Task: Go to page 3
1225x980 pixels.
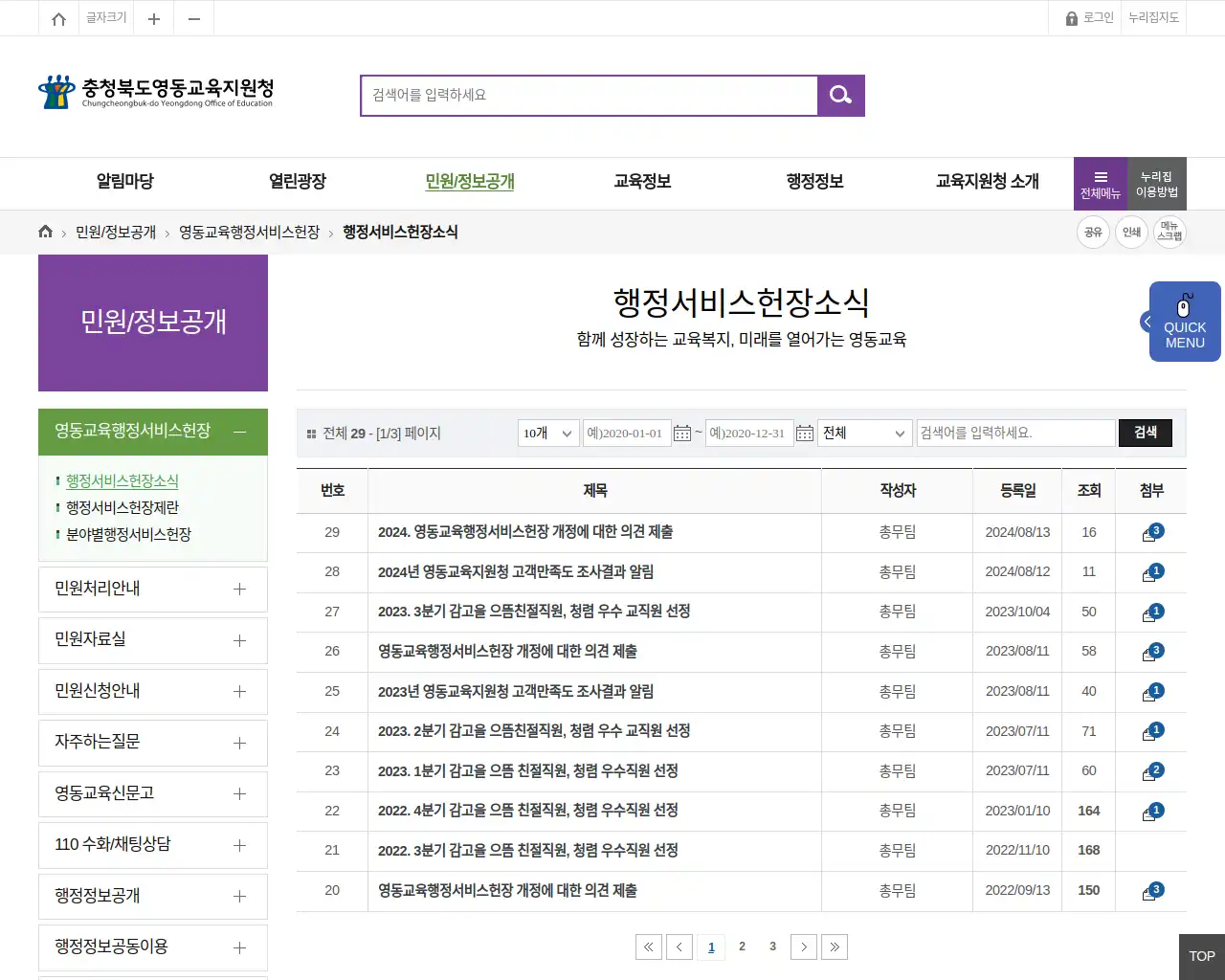Action: pyautogui.click(x=772, y=947)
